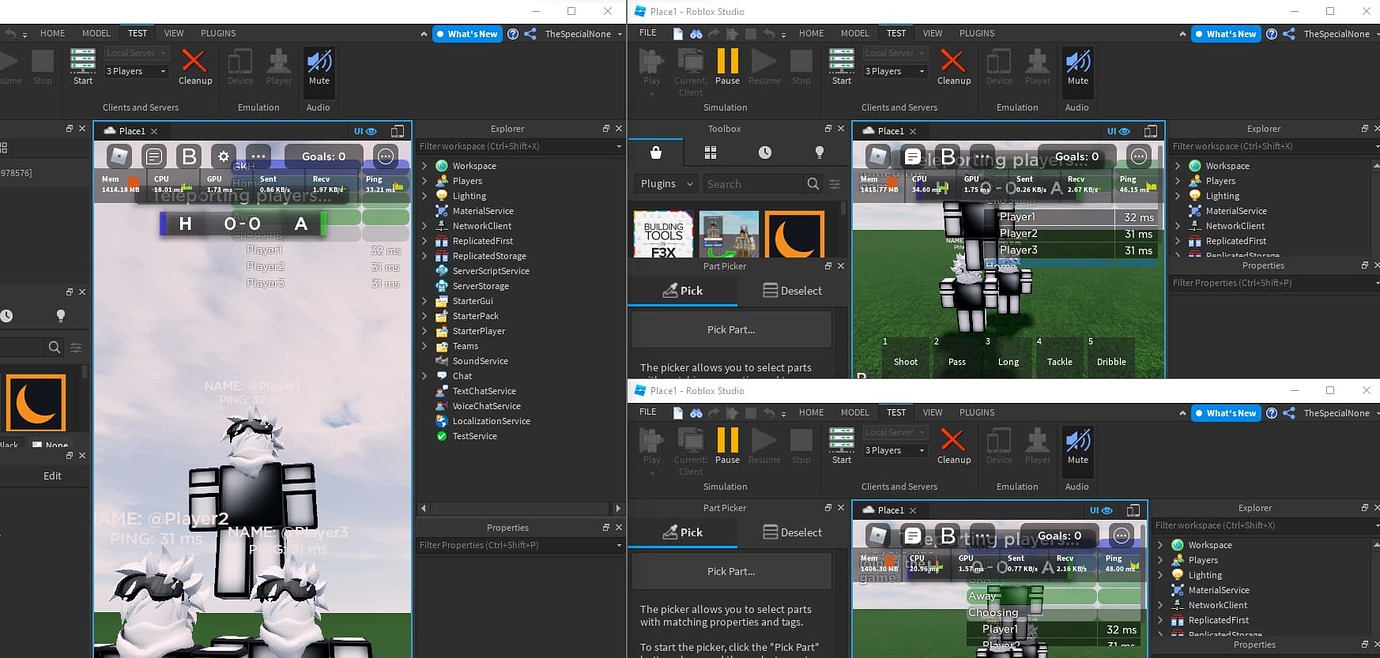The height and width of the screenshot is (658, 1380).
Task: Click Mute audio icon in left Studio window
Action: (319, 66)
